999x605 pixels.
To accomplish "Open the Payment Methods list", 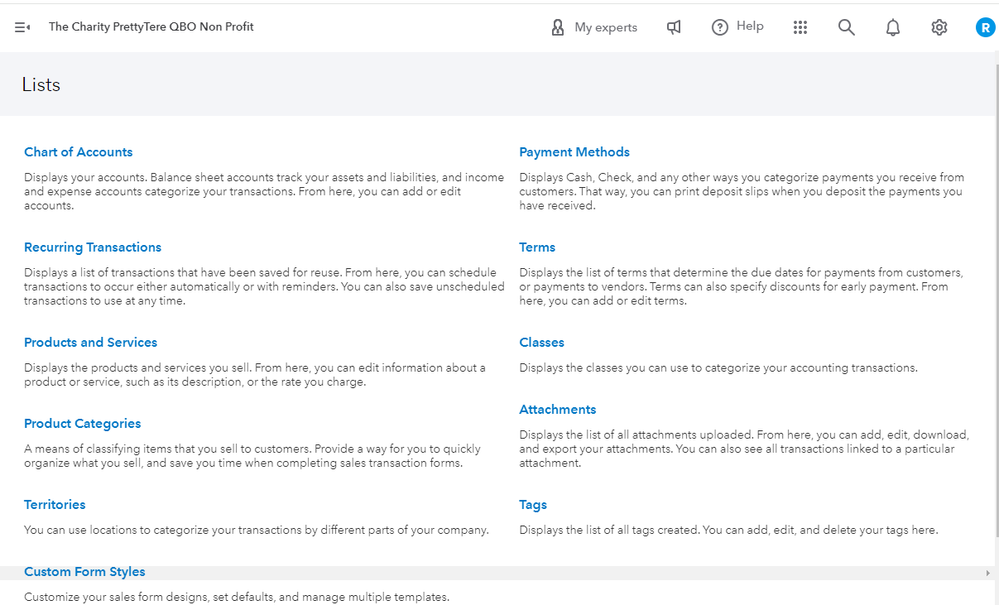I will coord(574,152).
